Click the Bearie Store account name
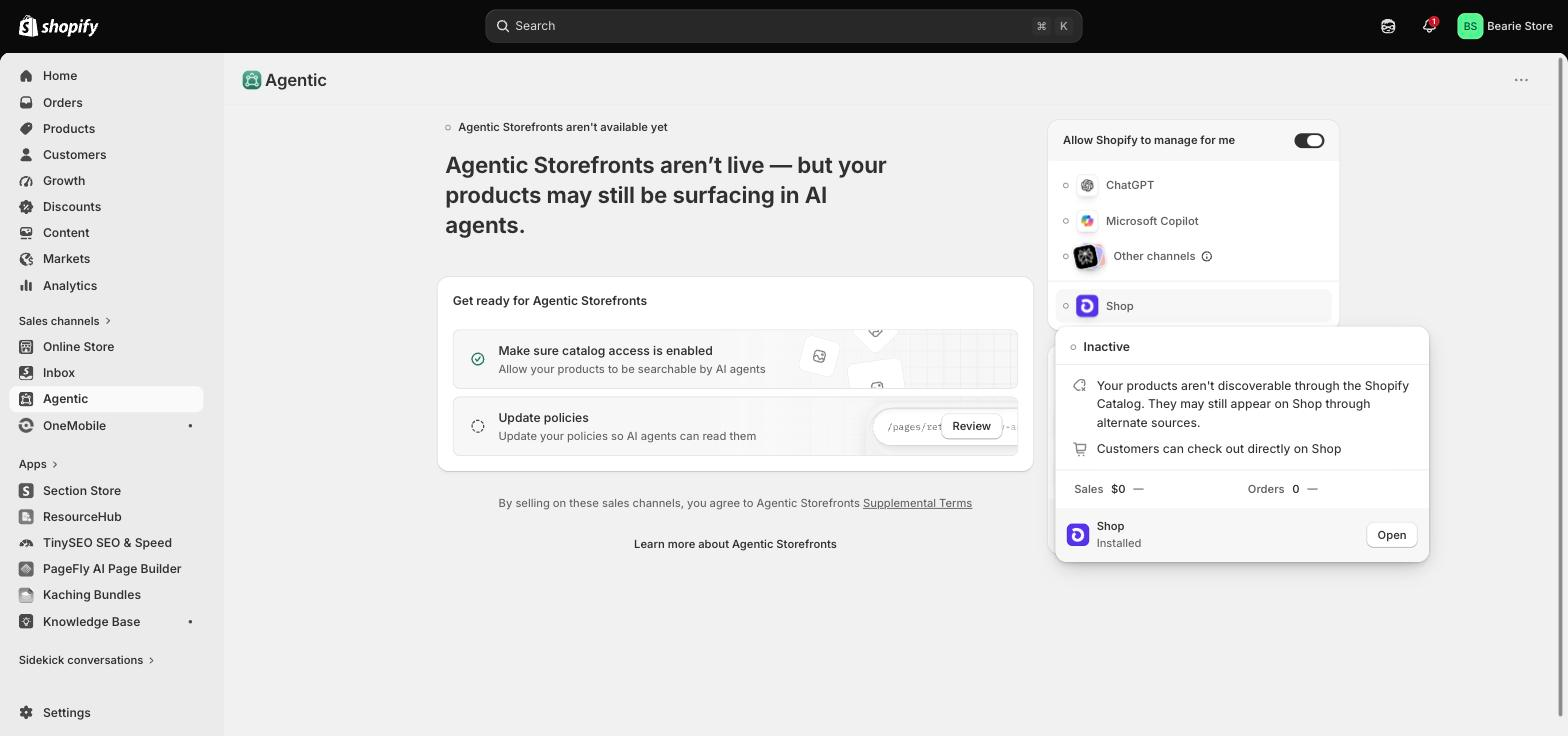Viewport: 1568px width, 736px height. [x=1519, y=26]
